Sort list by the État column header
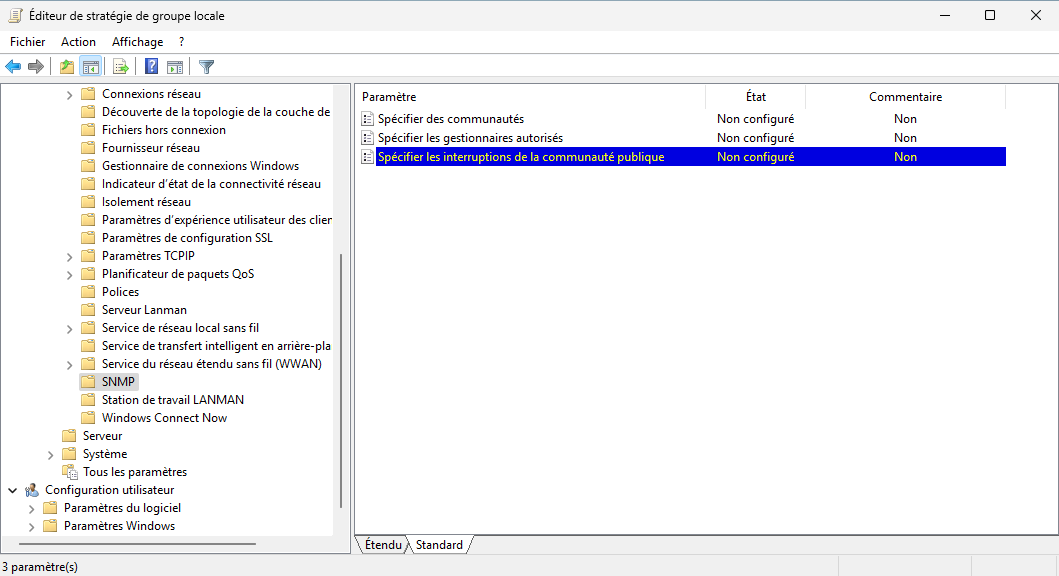Viewport: 1059px width, 576px height. [755, 97]
